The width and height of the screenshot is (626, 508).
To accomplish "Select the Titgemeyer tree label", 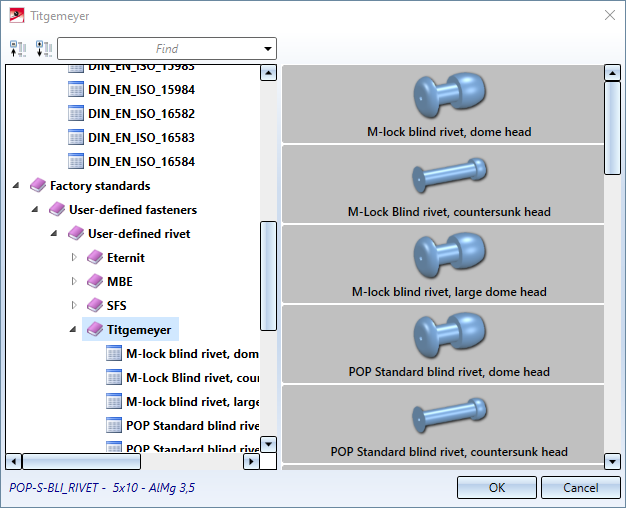I will tap(139, 329).
